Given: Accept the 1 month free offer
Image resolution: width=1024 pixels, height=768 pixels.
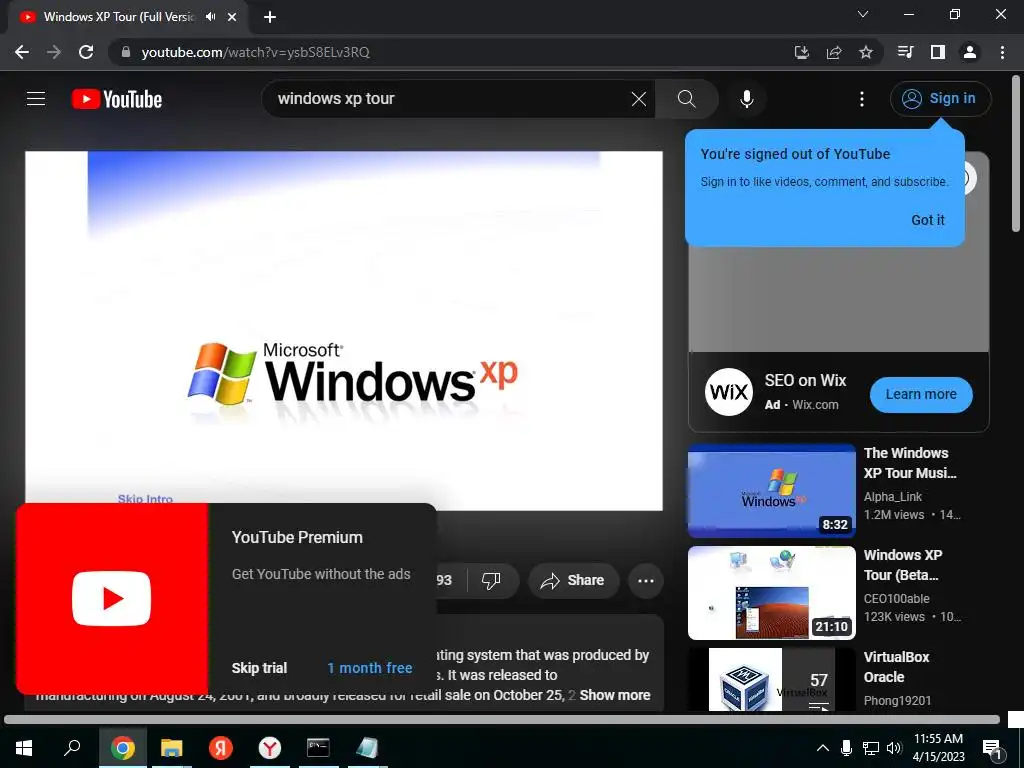Looking at the screenshot, I should [370, 668].
